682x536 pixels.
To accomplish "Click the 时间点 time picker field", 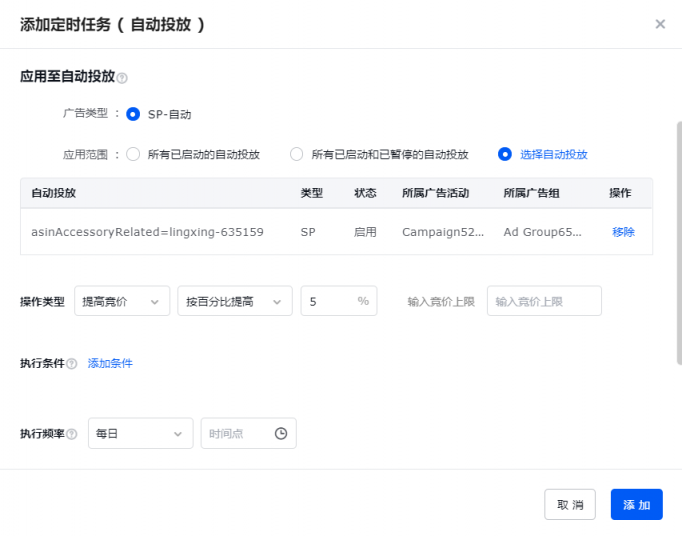I will (248, 433).
